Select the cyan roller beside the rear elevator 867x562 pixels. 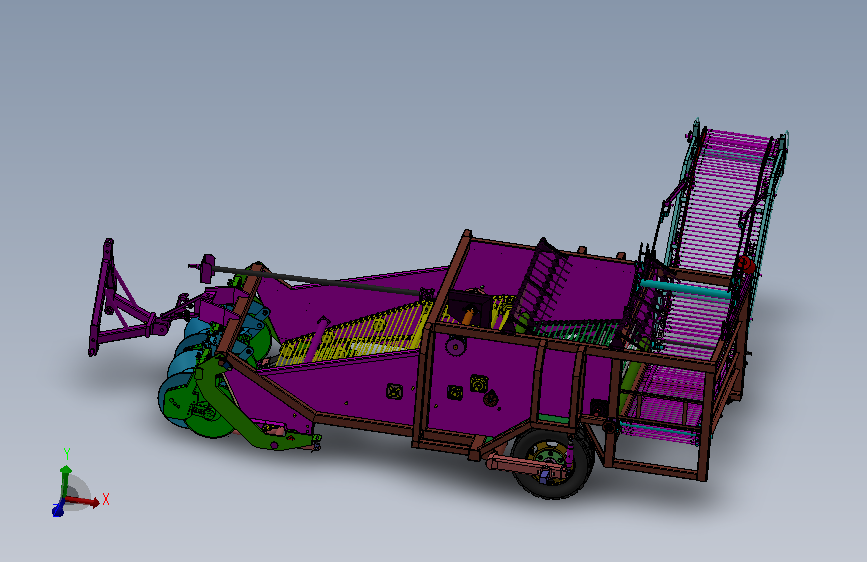click(x=686, y=289)
